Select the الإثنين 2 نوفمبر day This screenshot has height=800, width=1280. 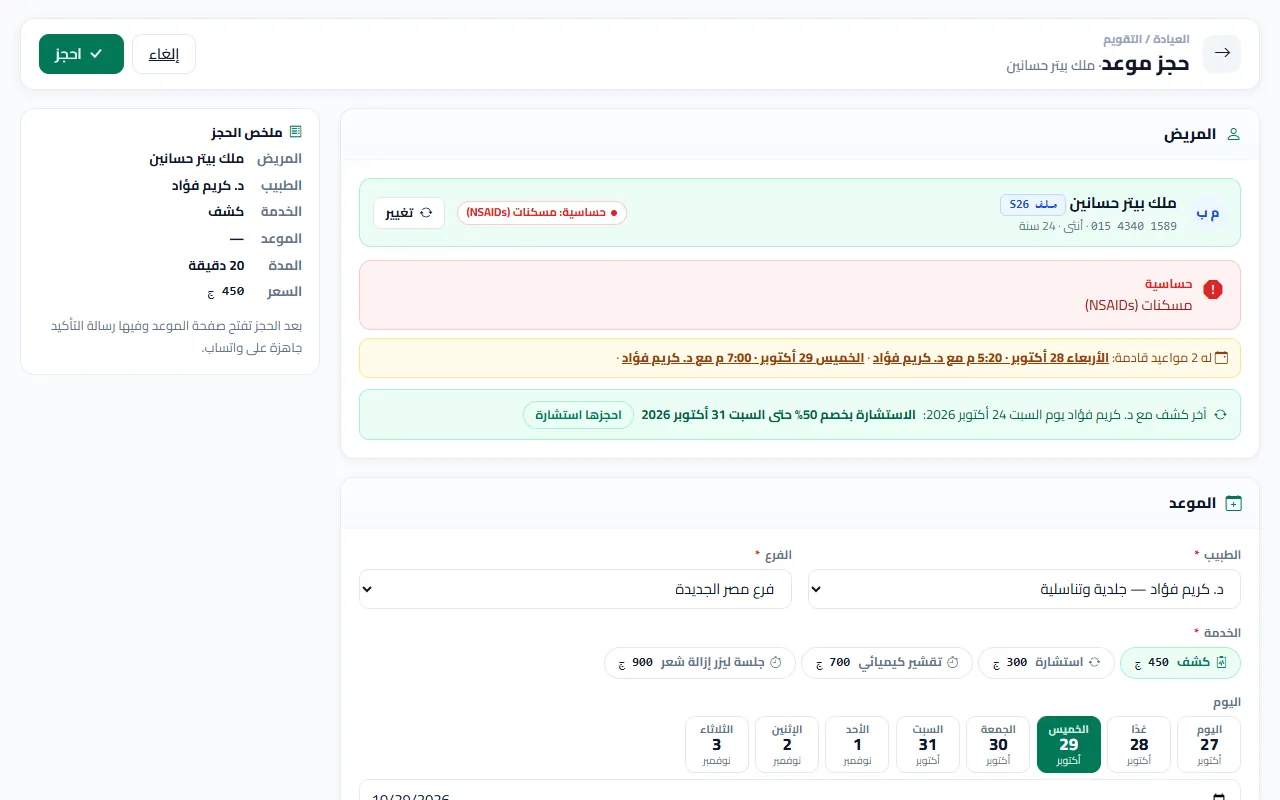(x=787, y=745)
